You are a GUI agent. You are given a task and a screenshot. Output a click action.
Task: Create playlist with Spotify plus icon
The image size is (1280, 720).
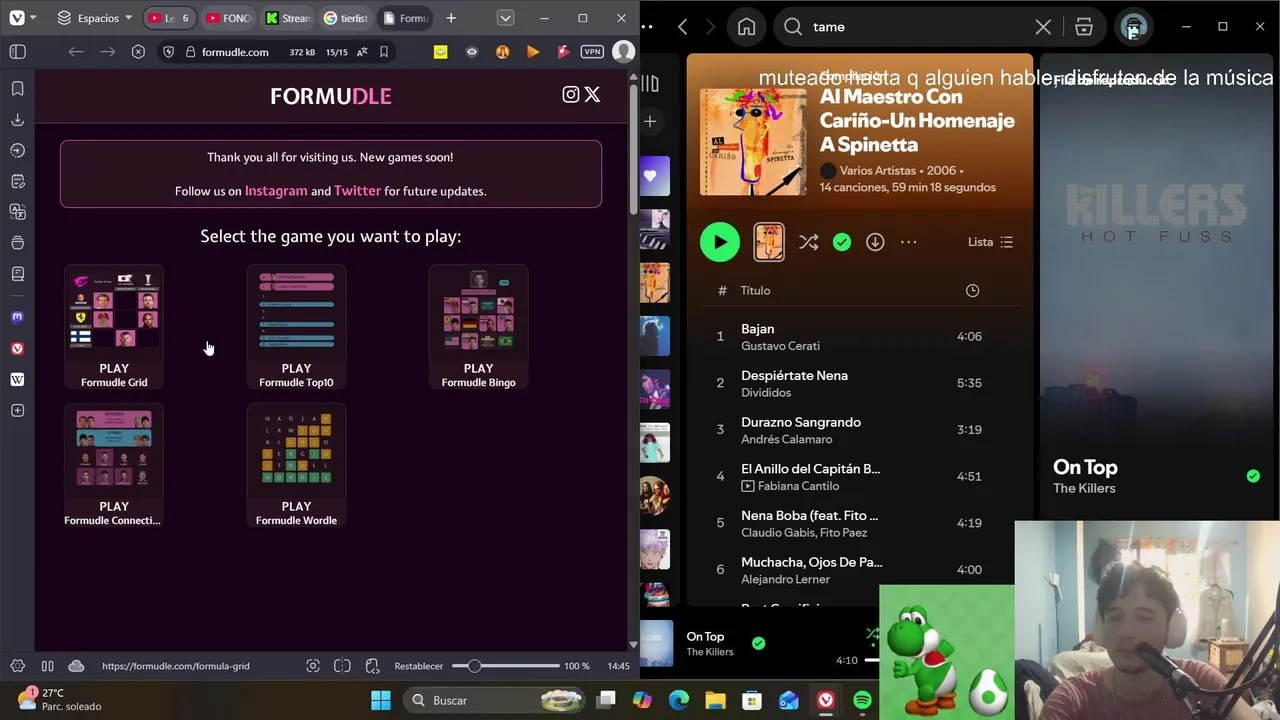[x=650, y=121]
